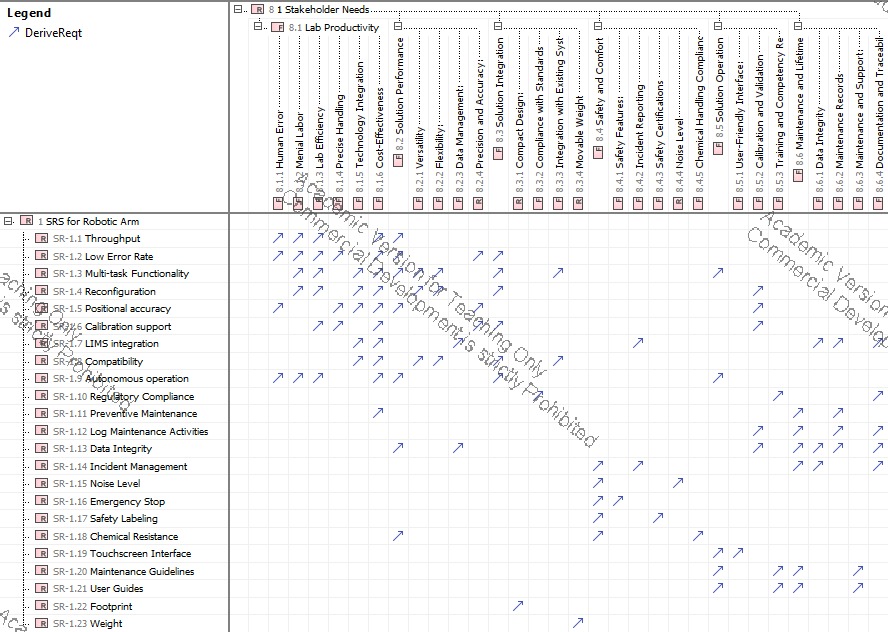Select the SR-1.7 LIMS integration icon
The image size is (888, 632).
41,343
